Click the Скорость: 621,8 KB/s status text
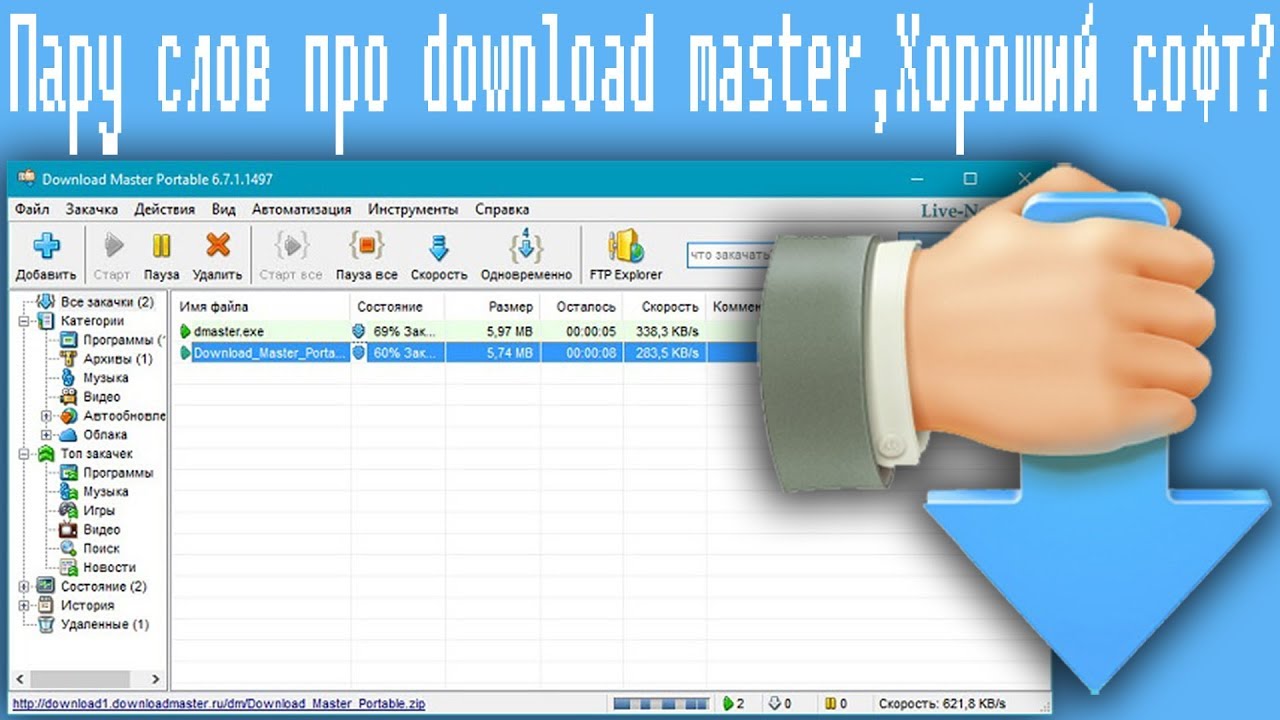 [942, 704]
